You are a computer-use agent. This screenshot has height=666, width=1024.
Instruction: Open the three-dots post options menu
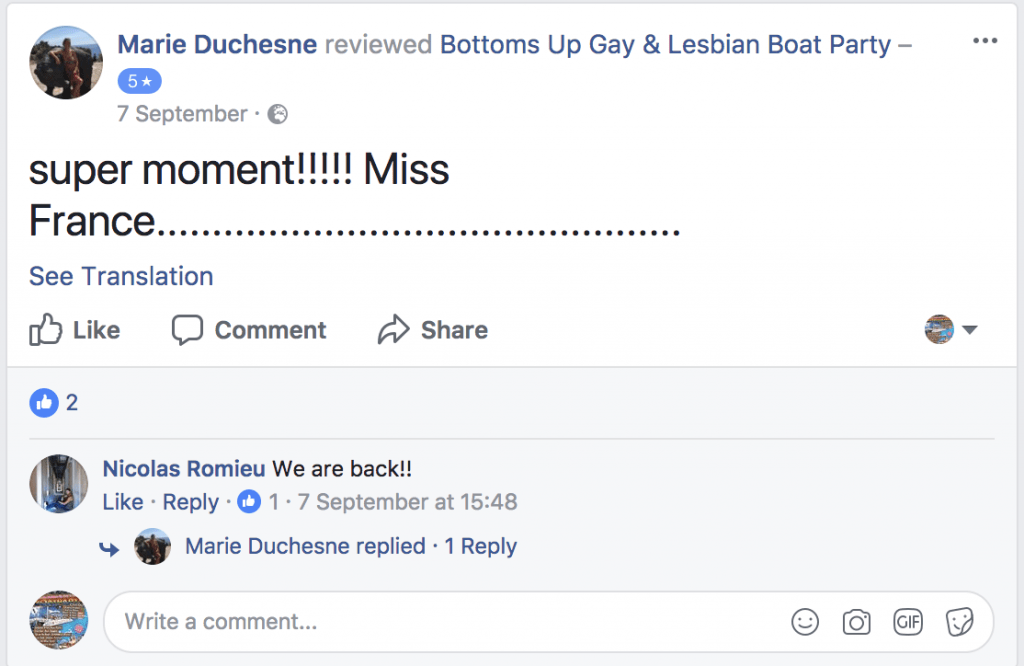click(x=985, y=41)
